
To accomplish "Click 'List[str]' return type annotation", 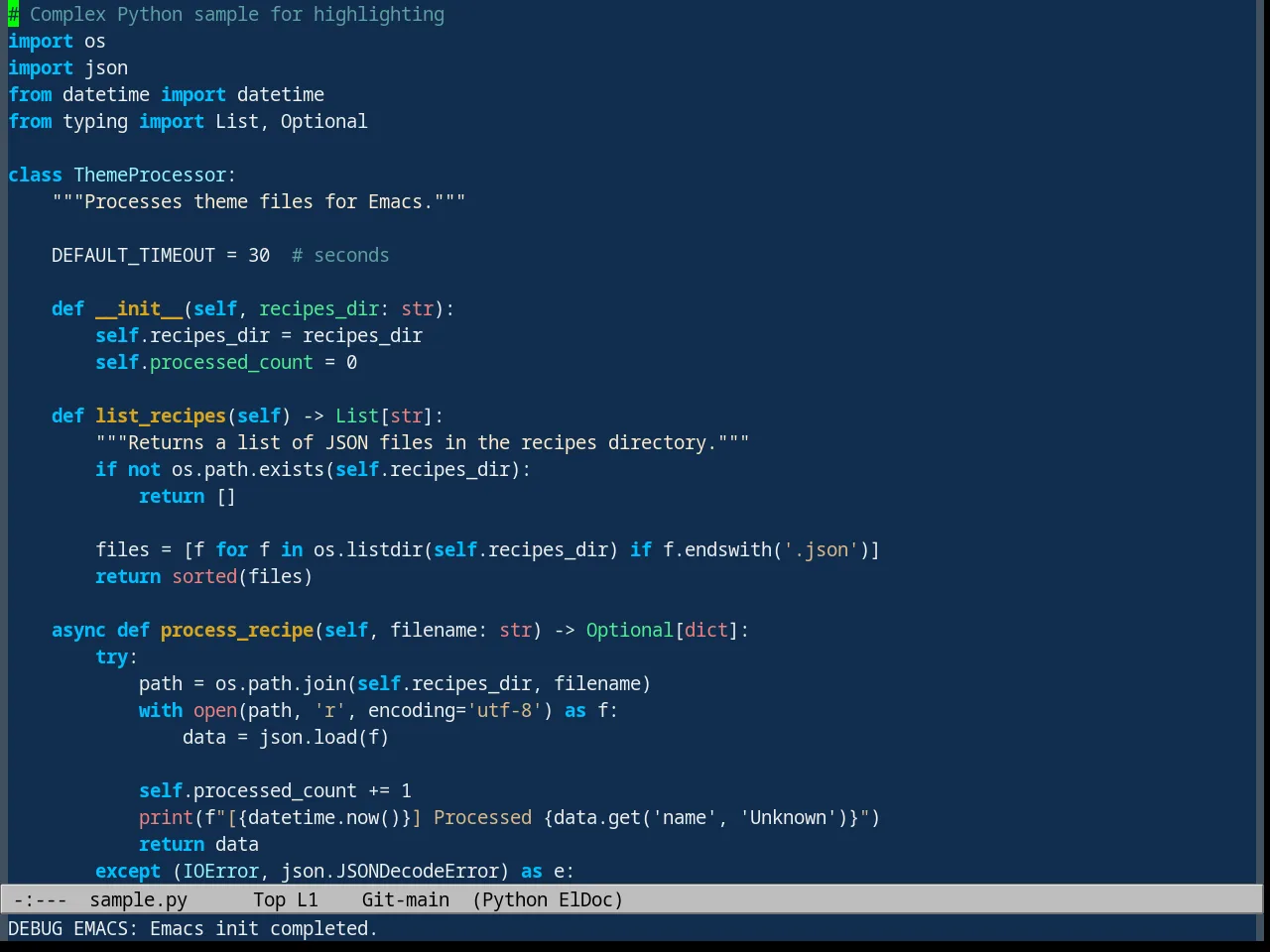I will click(x=384, y=416).
